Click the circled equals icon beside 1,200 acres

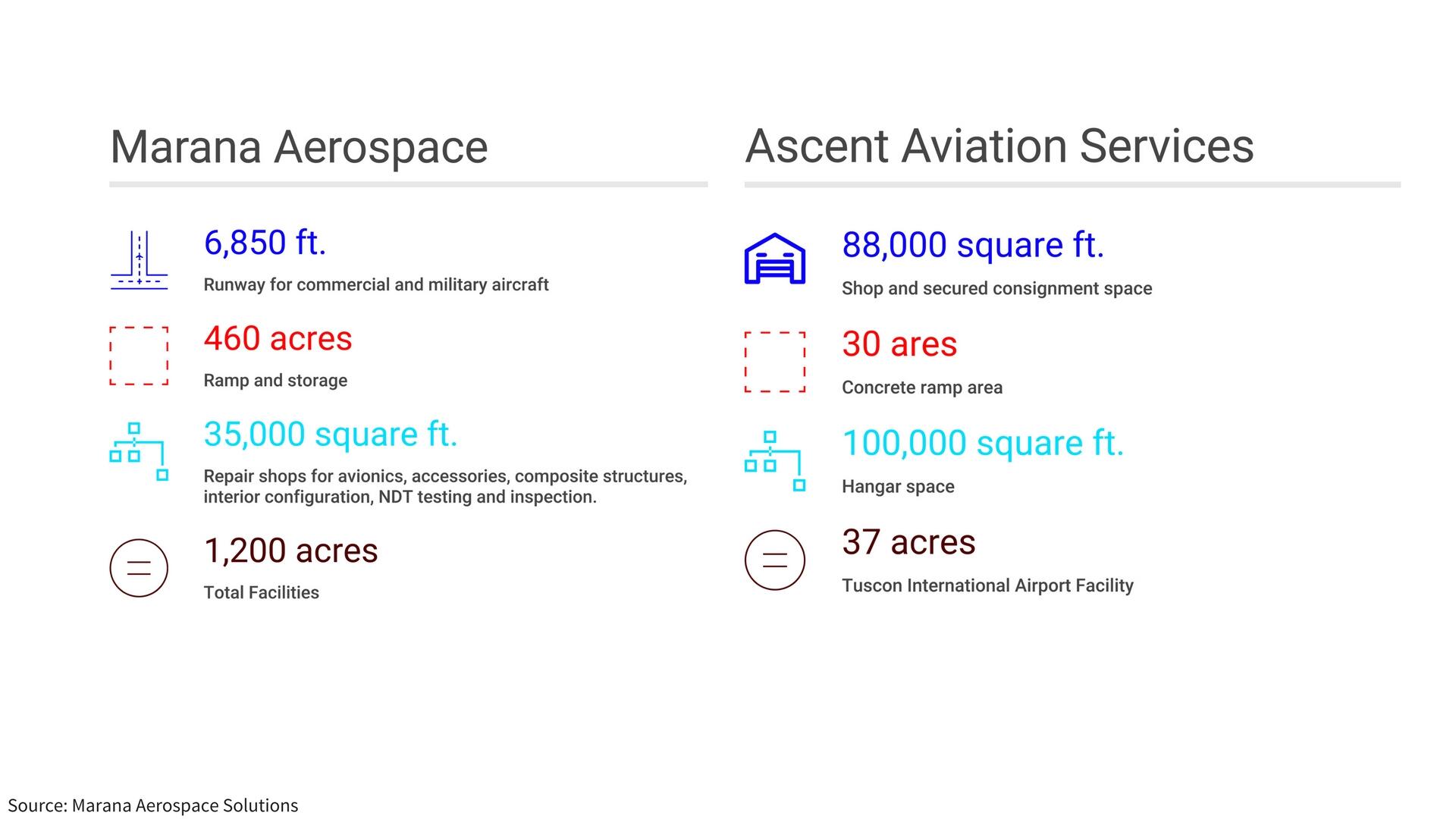(139, 568)
